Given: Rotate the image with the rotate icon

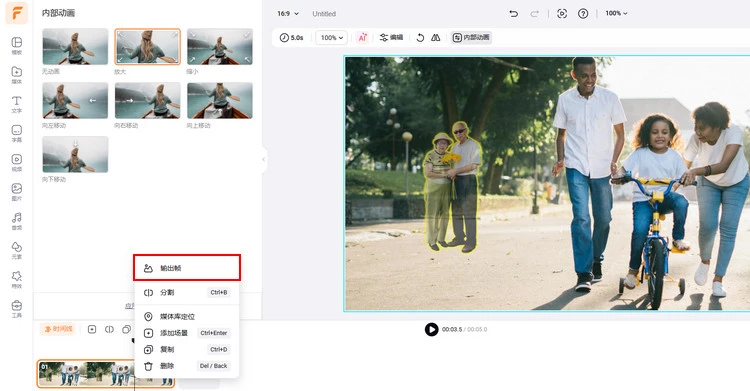Looking at the screenshot, I should (x=420, y=37).
